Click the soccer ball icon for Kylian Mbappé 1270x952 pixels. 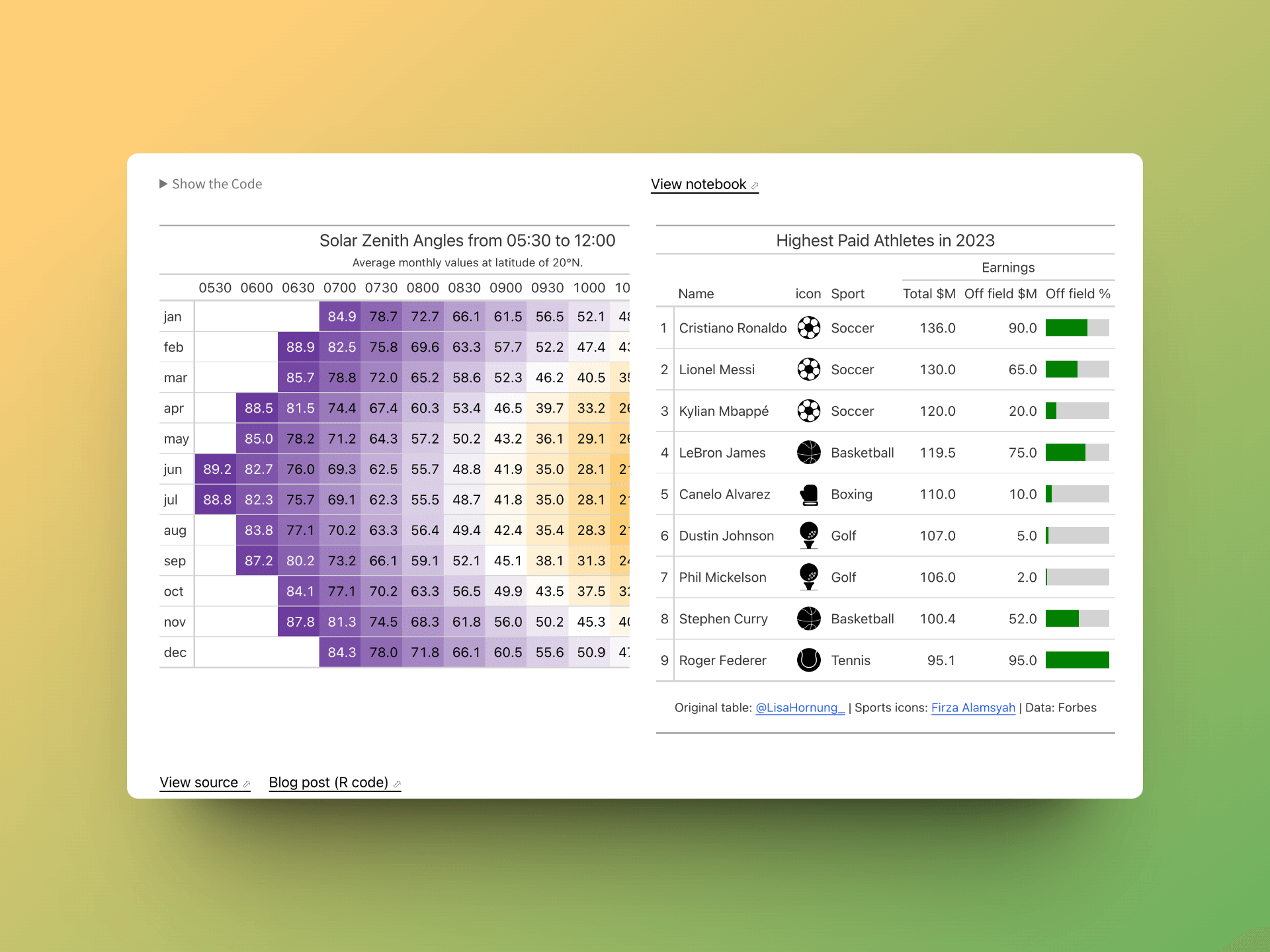click(808, 410)
